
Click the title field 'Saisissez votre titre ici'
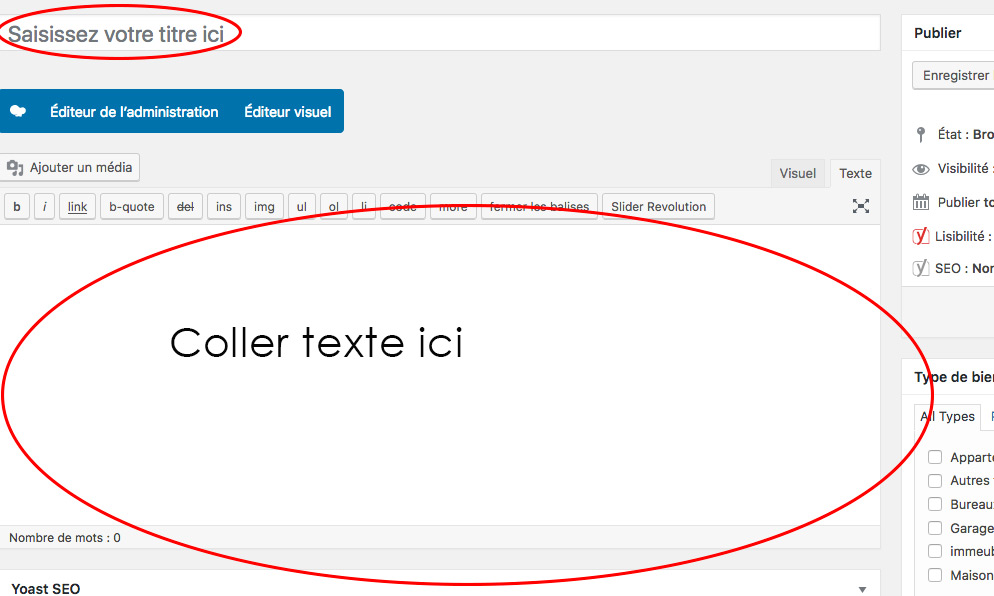[x=440, y=34]
